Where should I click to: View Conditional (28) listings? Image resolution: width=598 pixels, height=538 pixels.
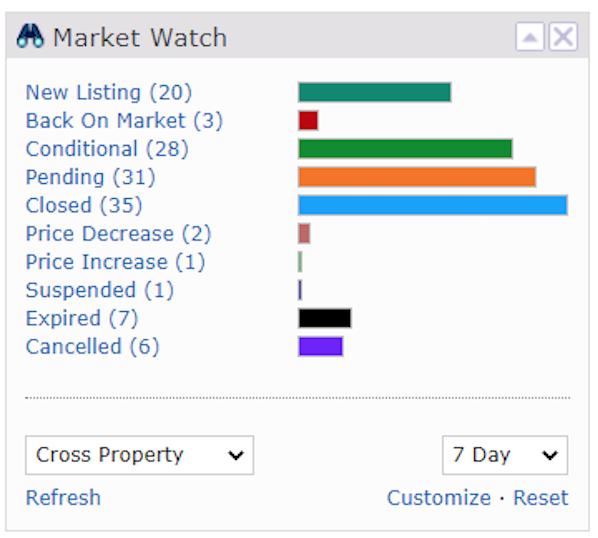[107, 149]
